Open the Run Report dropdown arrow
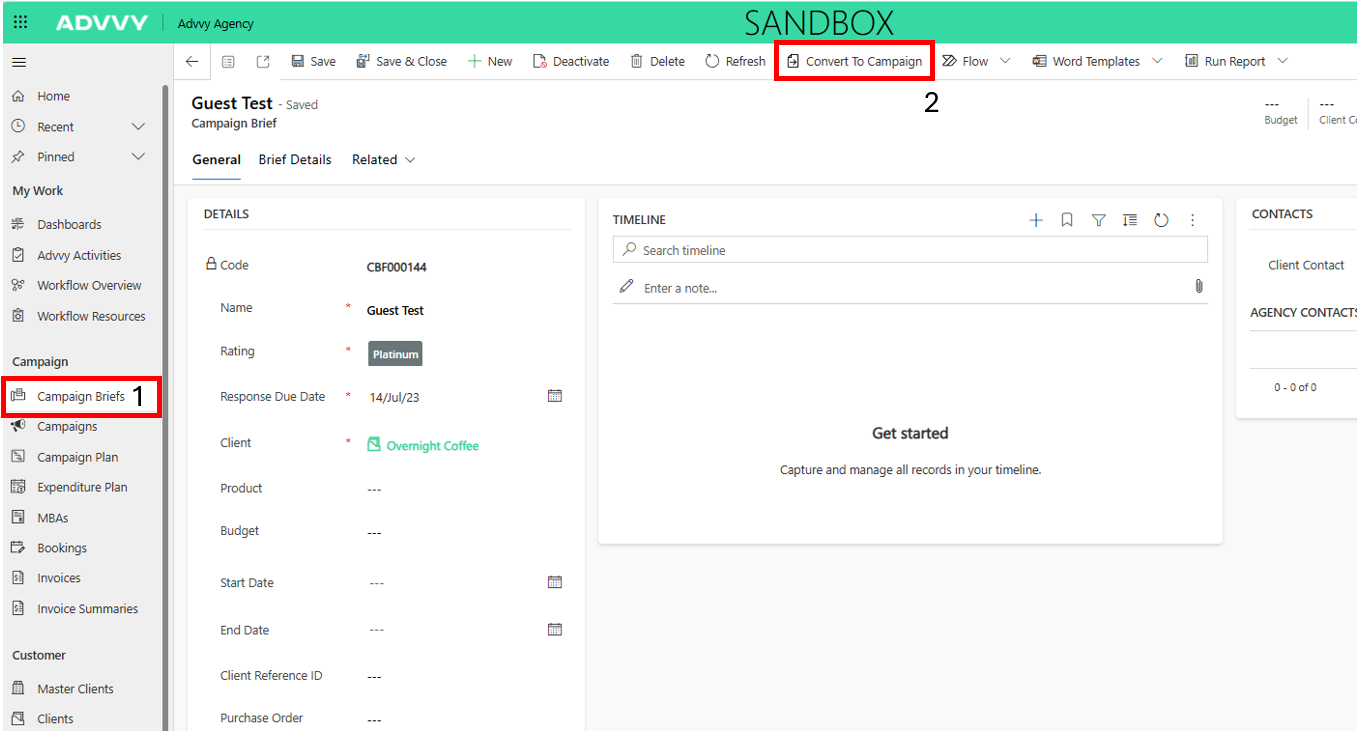 pos(1283,61)
